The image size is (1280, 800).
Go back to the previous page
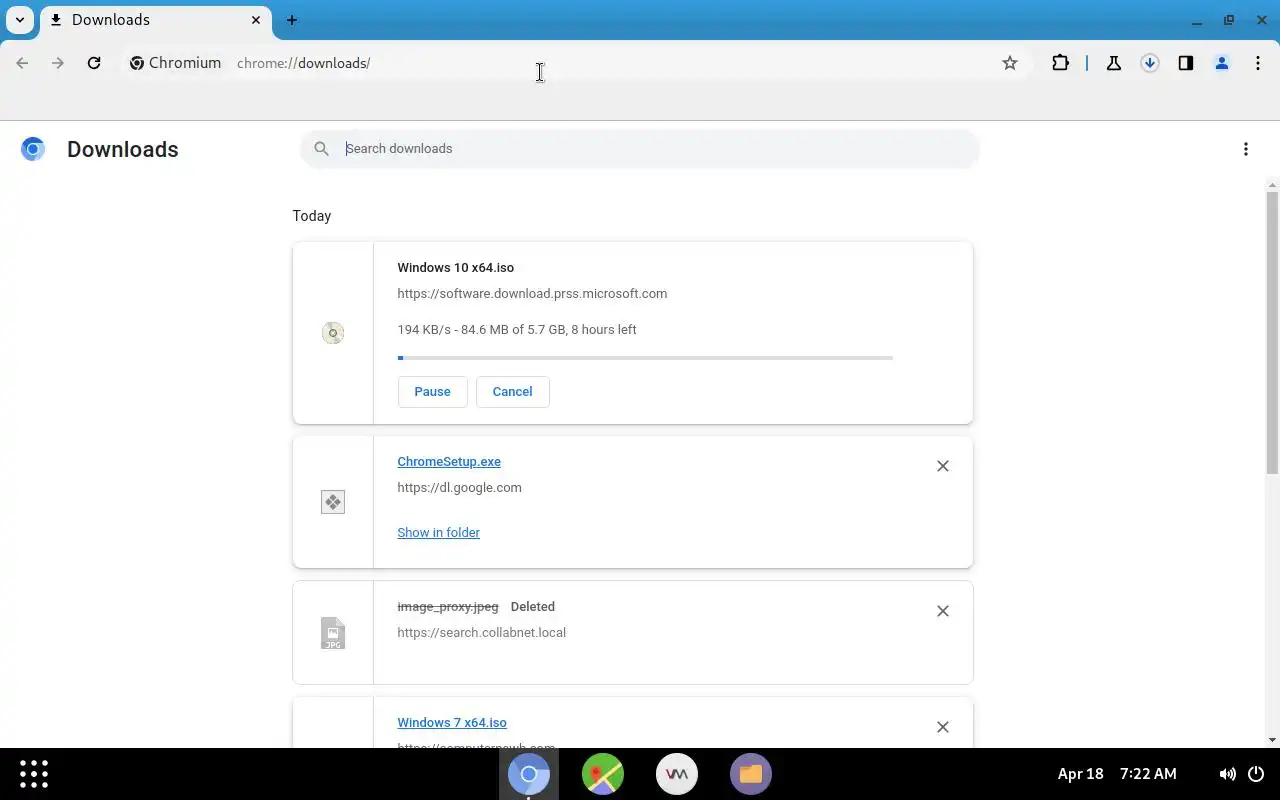tap(22, 63)
